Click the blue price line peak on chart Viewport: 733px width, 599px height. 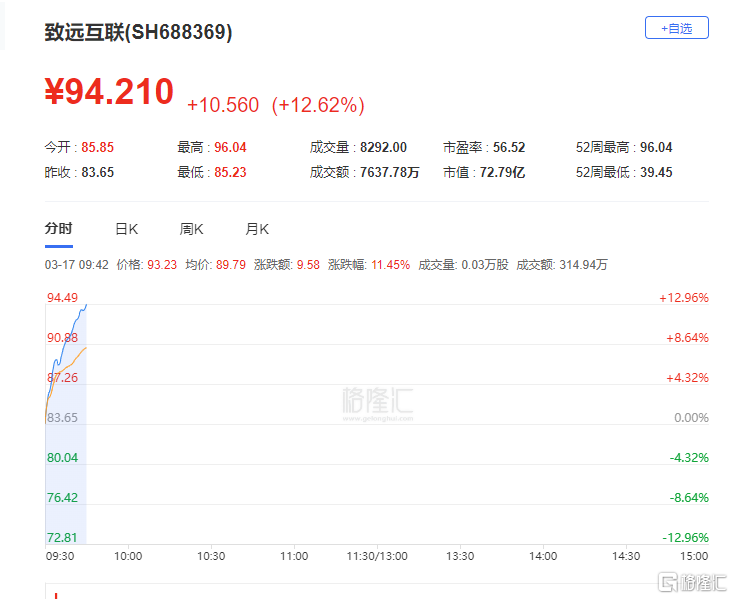point(86,305)
